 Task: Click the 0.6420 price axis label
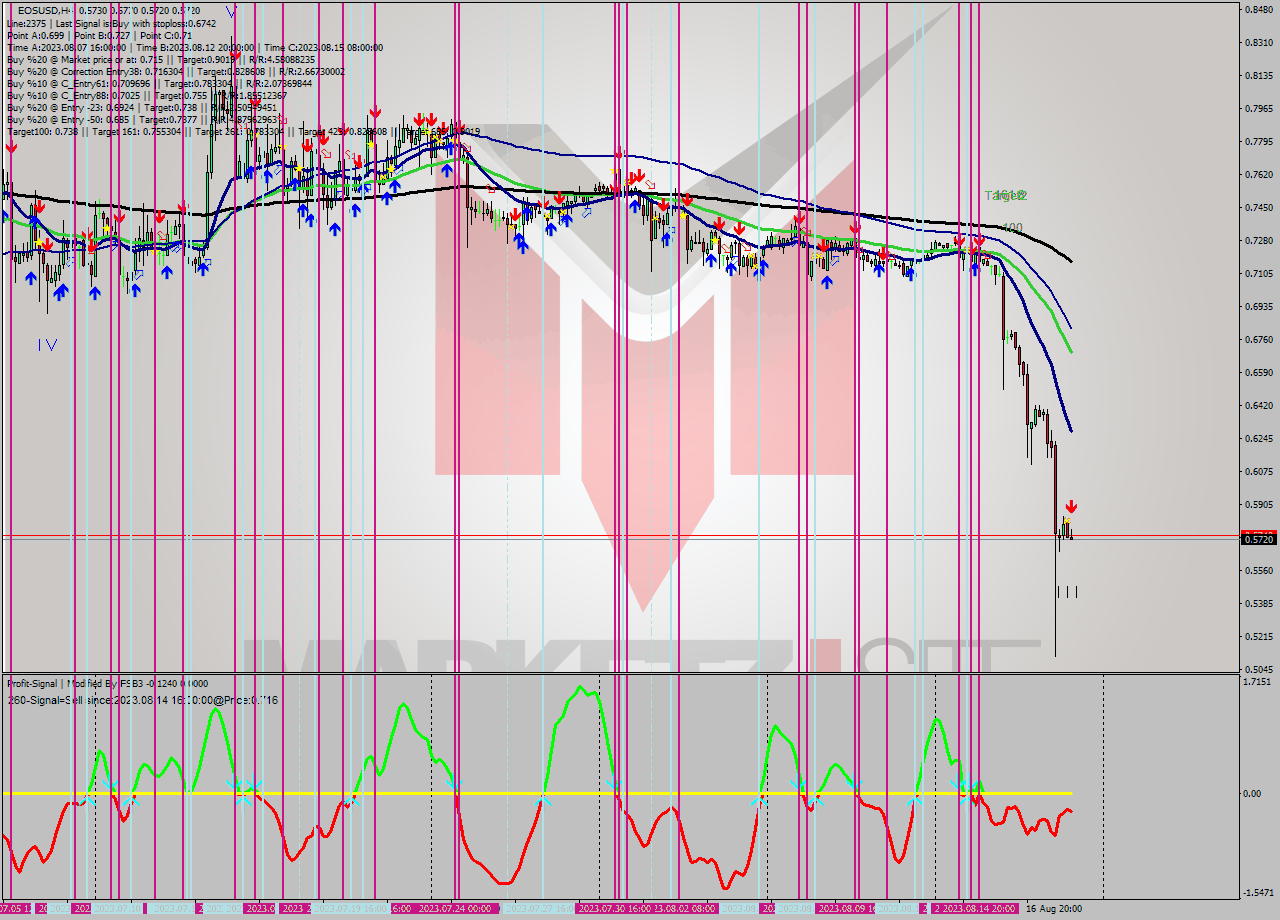coord(1259,406)
